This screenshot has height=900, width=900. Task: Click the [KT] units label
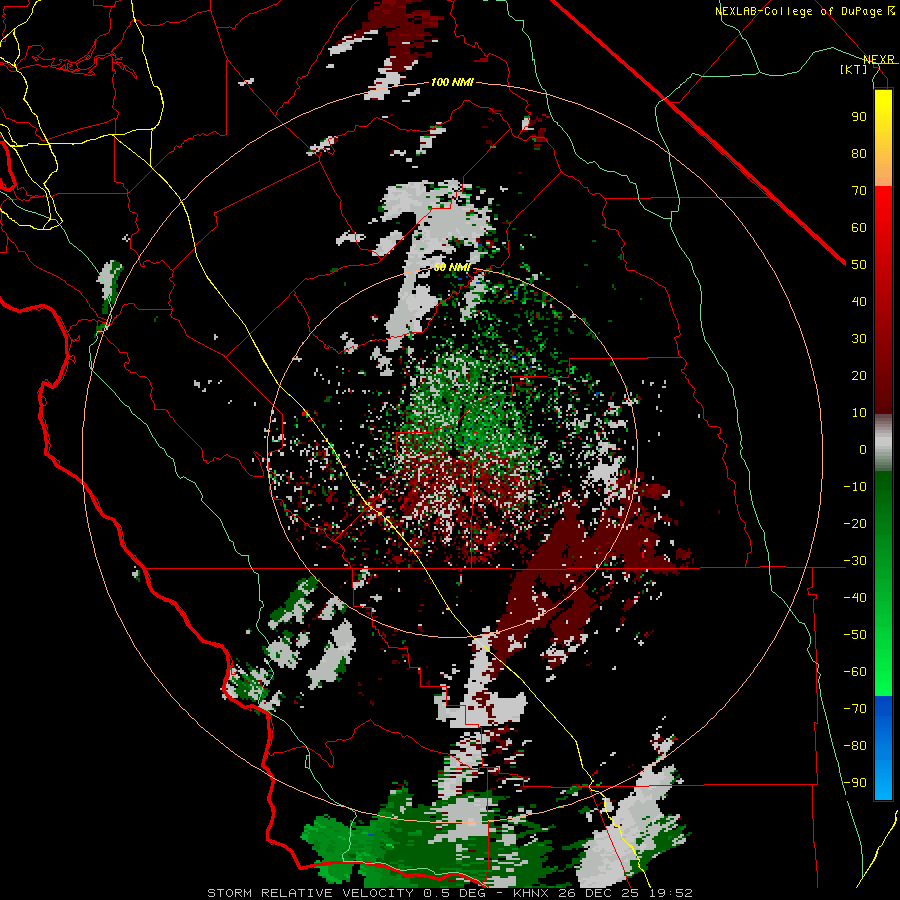click(854, 69)
